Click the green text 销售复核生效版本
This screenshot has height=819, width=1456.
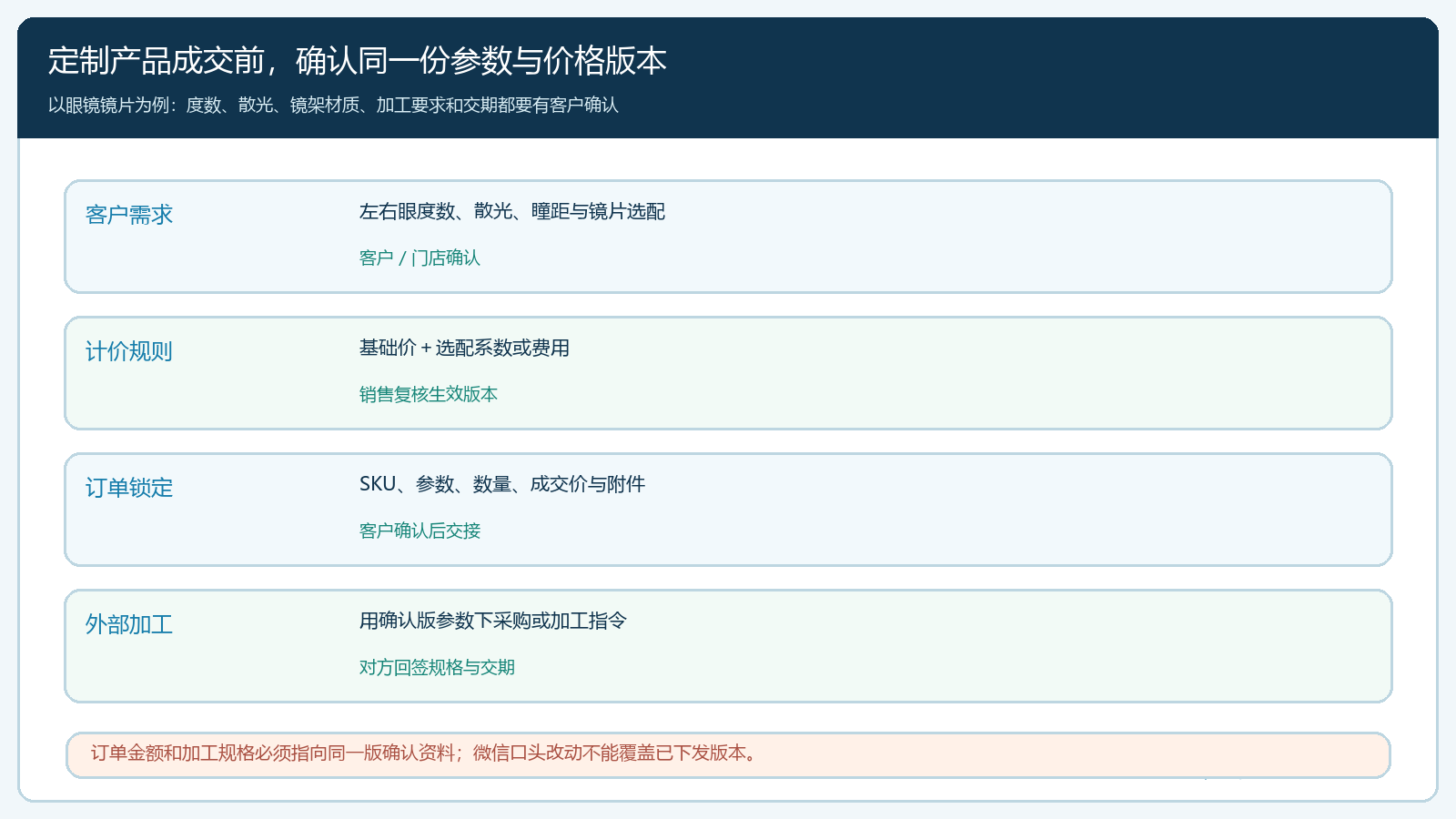tap(428, 394)
